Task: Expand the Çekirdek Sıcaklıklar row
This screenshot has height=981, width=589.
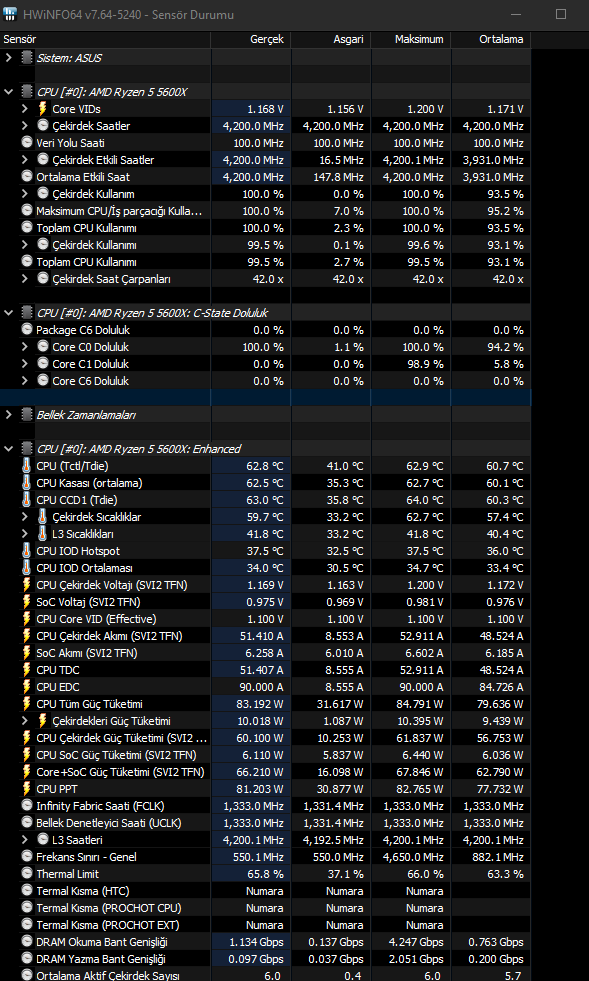Action: pyautogui.click(x=25, y=517)
